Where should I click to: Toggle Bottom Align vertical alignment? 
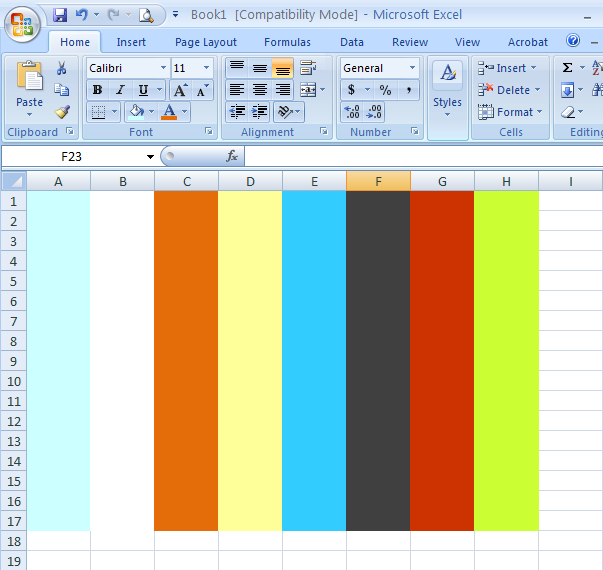[283, 68]
